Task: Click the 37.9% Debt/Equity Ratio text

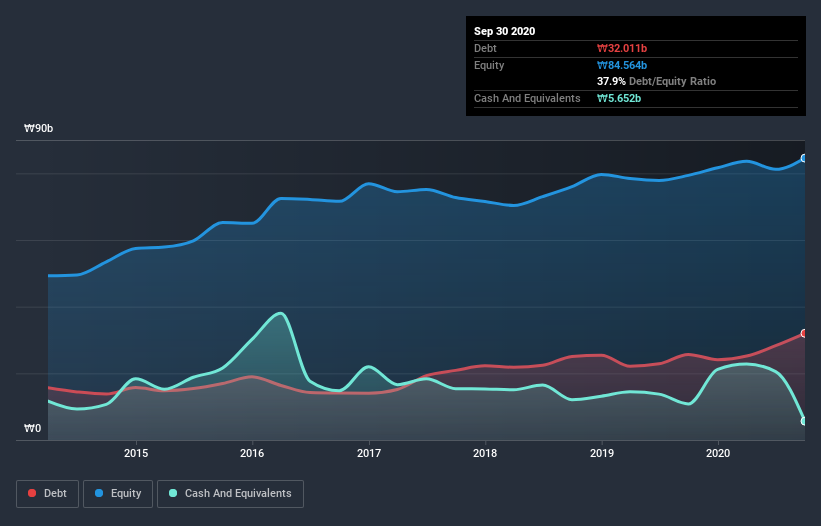Action: pos(656,81)
